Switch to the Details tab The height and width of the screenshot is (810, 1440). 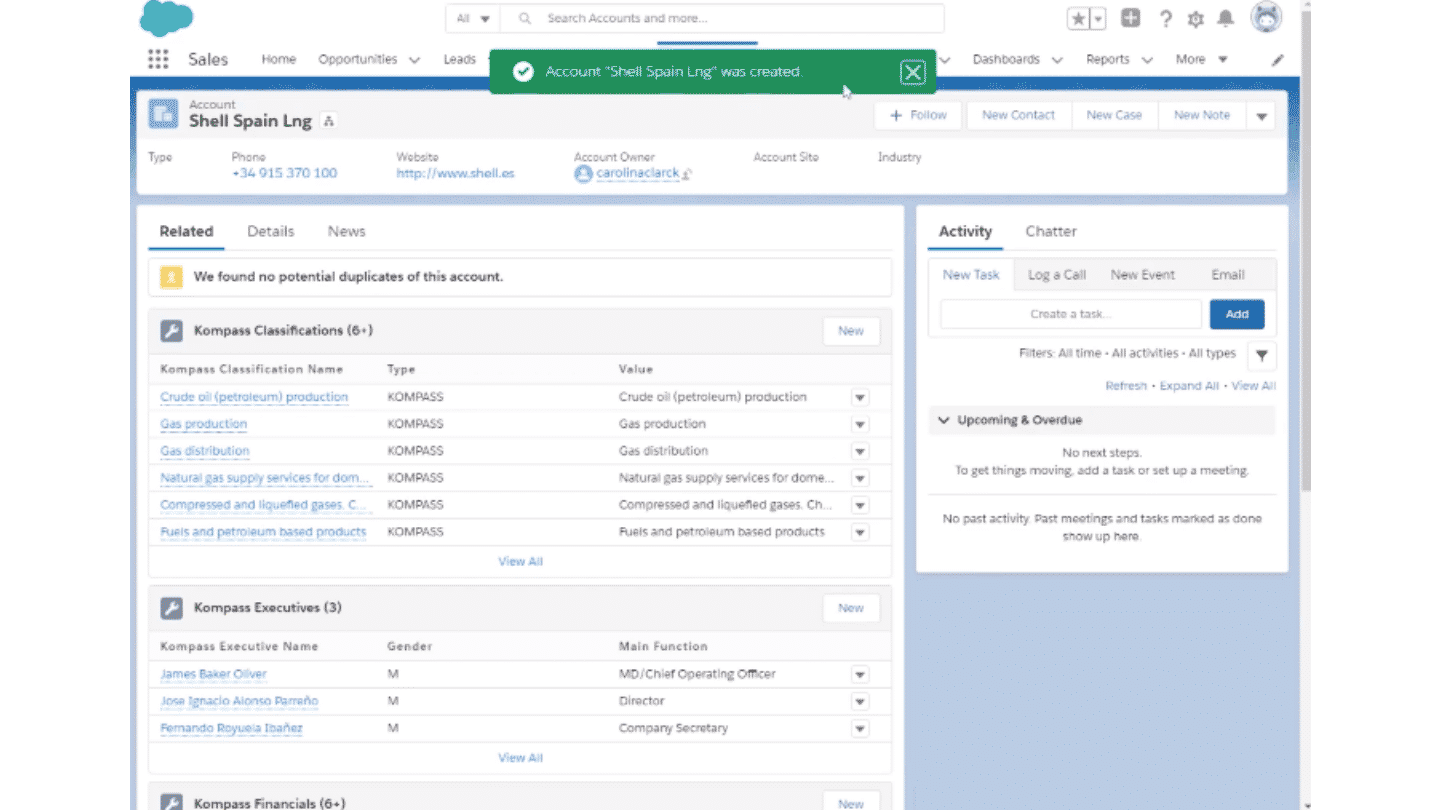click(271, 231)
